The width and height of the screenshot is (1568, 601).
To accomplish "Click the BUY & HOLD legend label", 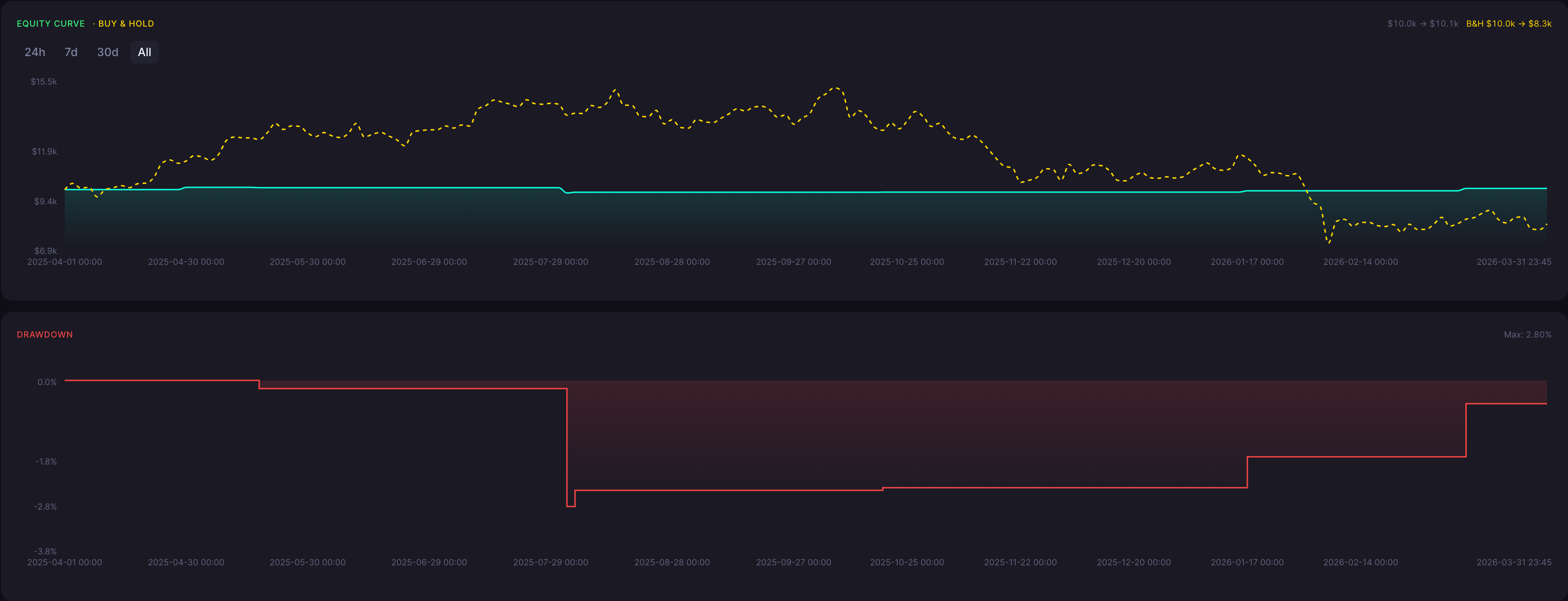I will coord(126,24).
